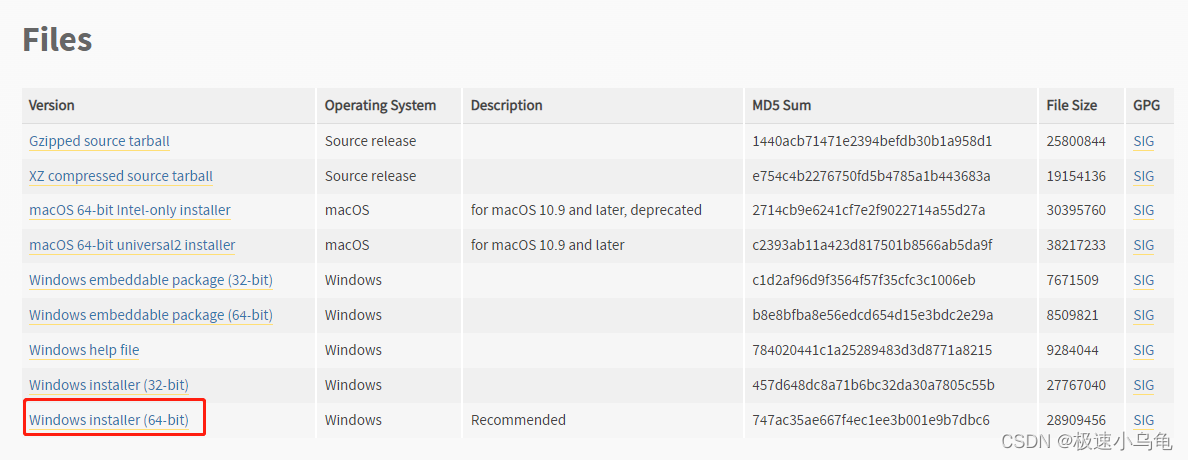Click macOS 64-bit Intel-only installer link

pyautogui.click(x=130, y=210)
